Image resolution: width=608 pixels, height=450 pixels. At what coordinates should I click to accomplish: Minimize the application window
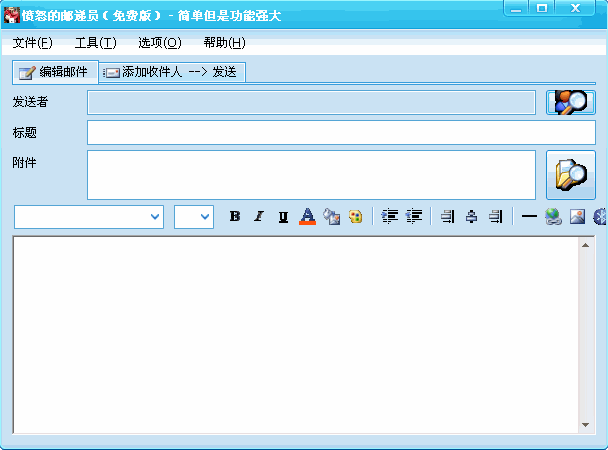pyautogui.click(x=516, y=9)
